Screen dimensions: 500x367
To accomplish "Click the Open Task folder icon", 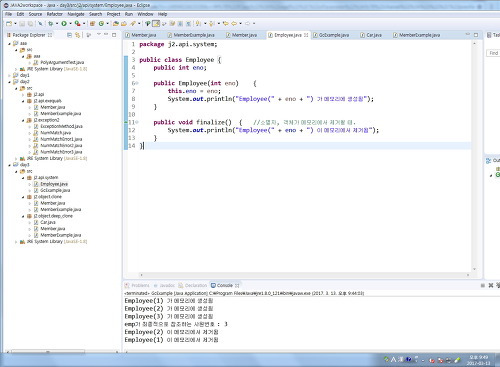I will (x=124, y=24).
